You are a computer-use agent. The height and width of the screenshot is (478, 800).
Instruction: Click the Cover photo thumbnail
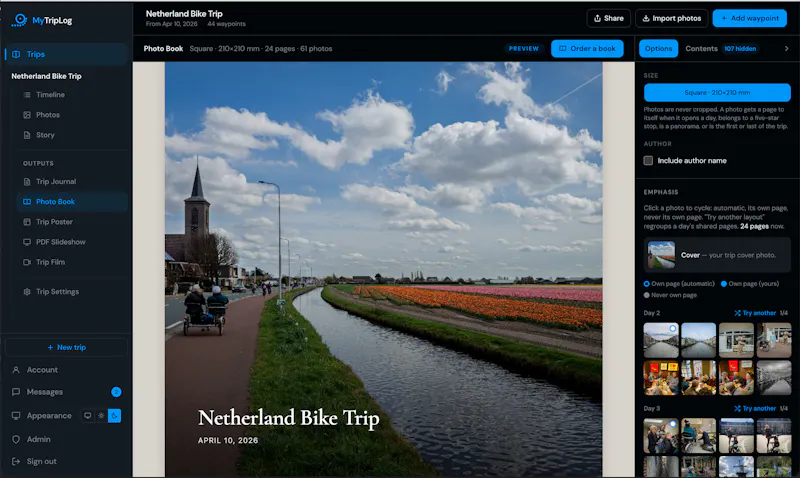click(661, 255)
